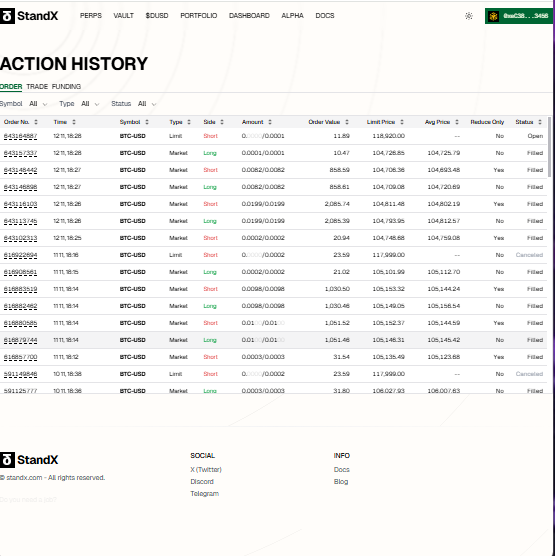
Task: Open X (Twitter) social link
Action: point(206,469)
